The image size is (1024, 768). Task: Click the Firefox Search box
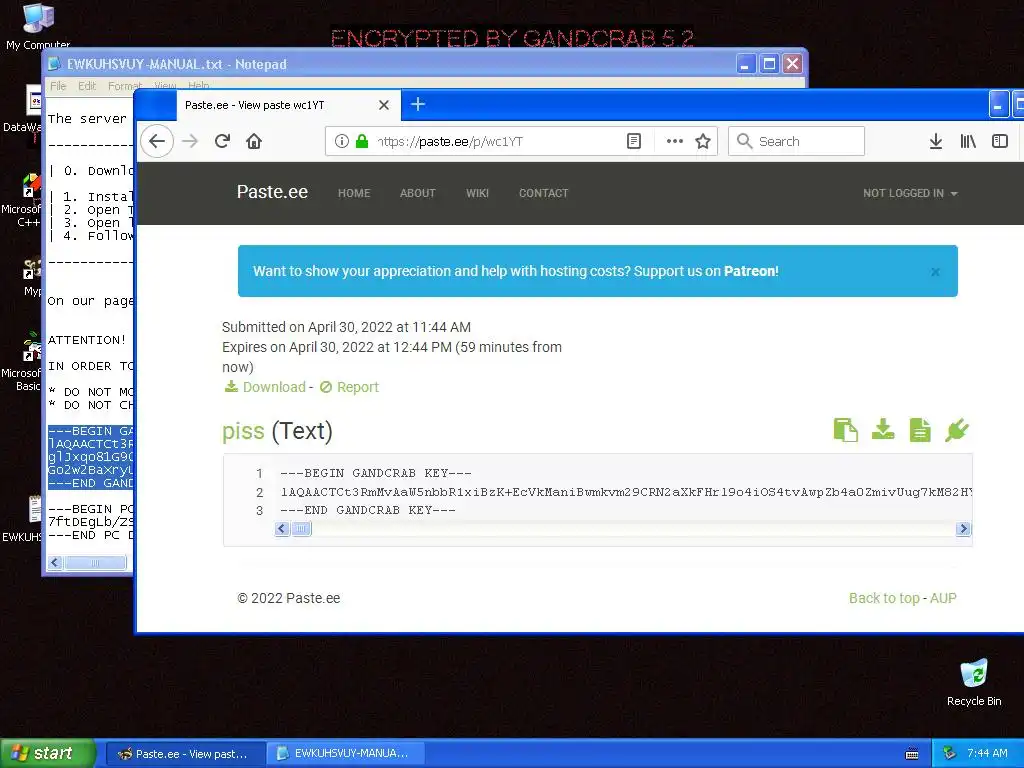(796, 141)
